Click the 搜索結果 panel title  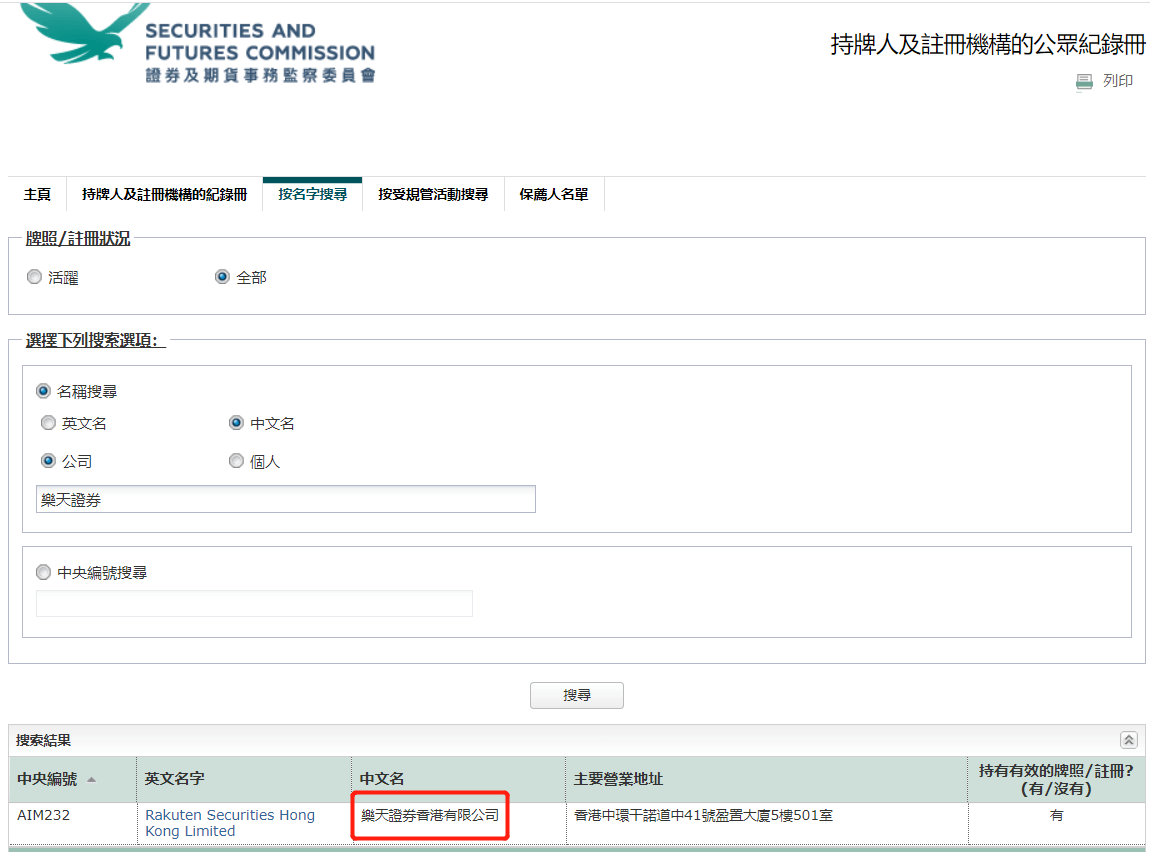click(x=44, y=740)
